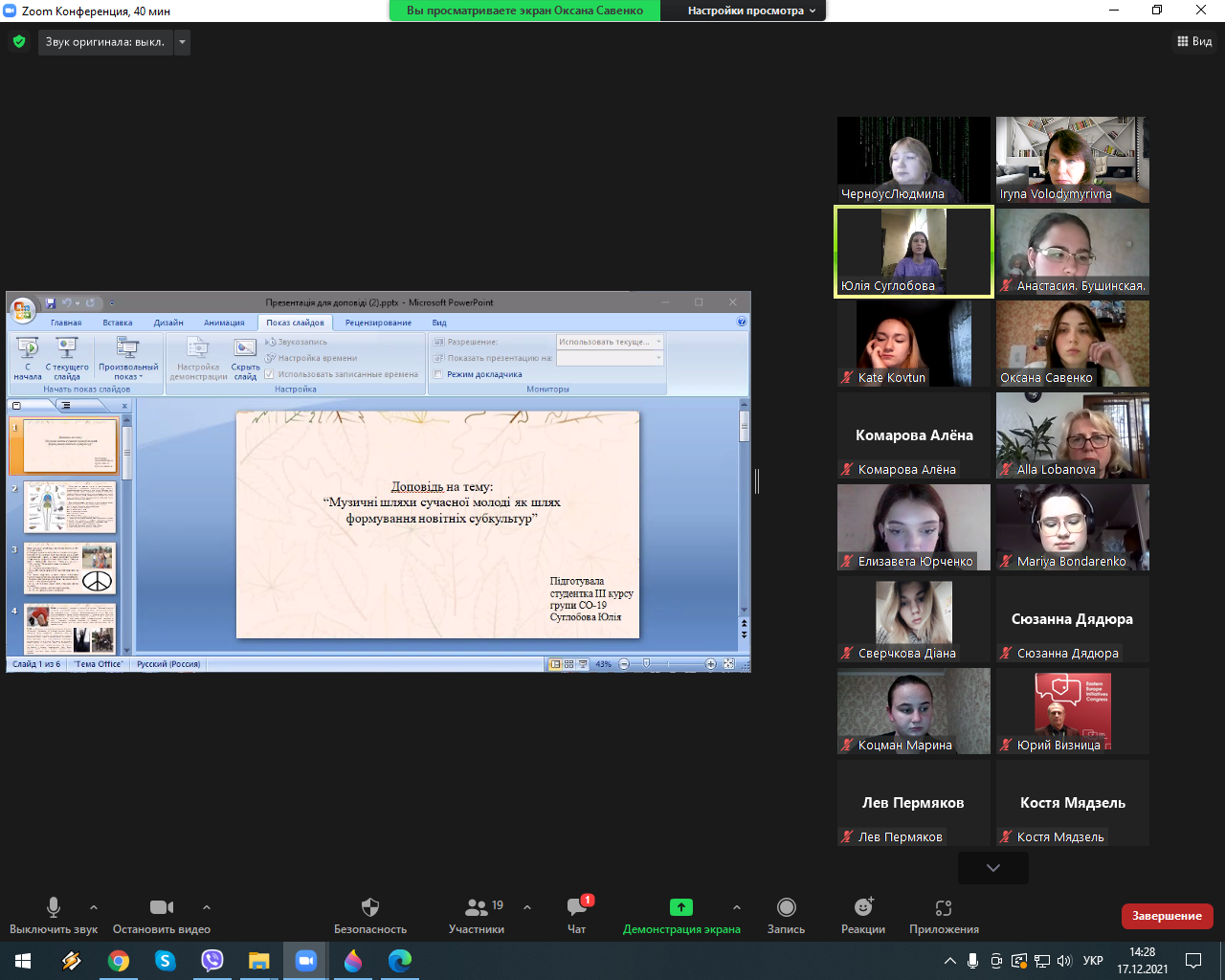Open Viber from the Windows taskbar
The height and width of the screenshot is (980, 1225).
coord(212,961)
